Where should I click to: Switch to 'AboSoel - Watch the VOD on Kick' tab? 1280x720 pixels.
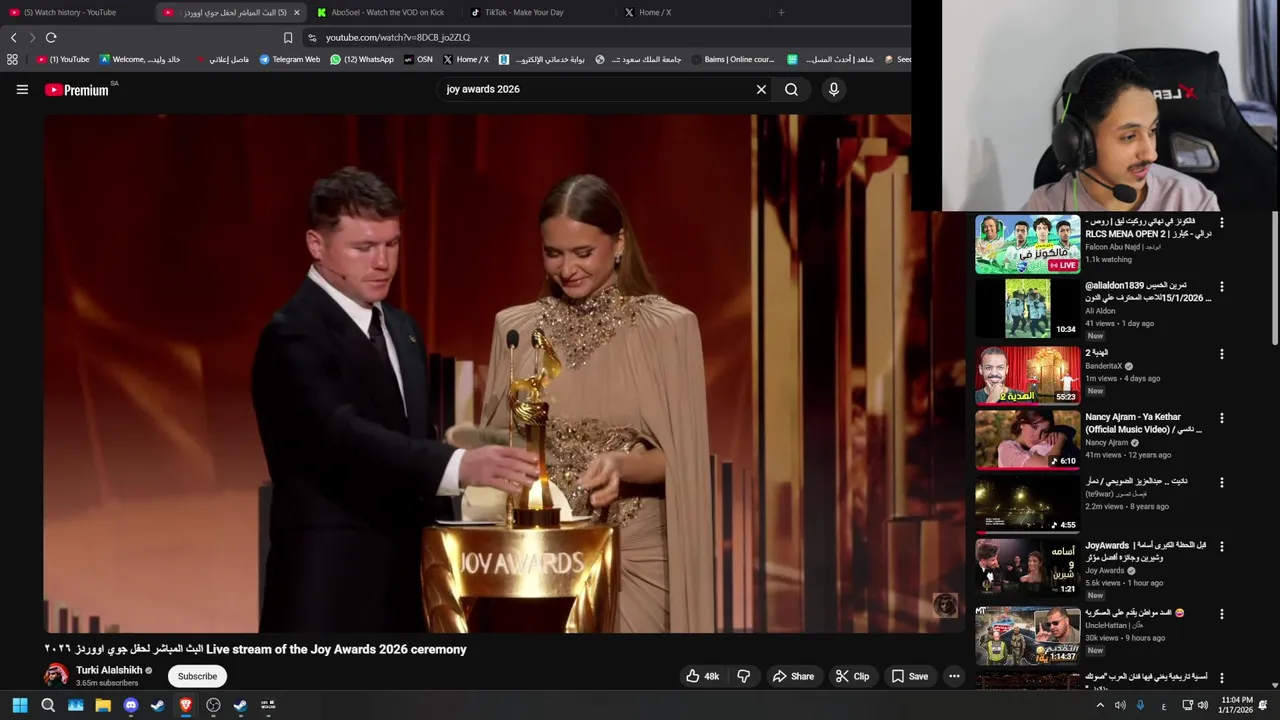coord(386,12)
